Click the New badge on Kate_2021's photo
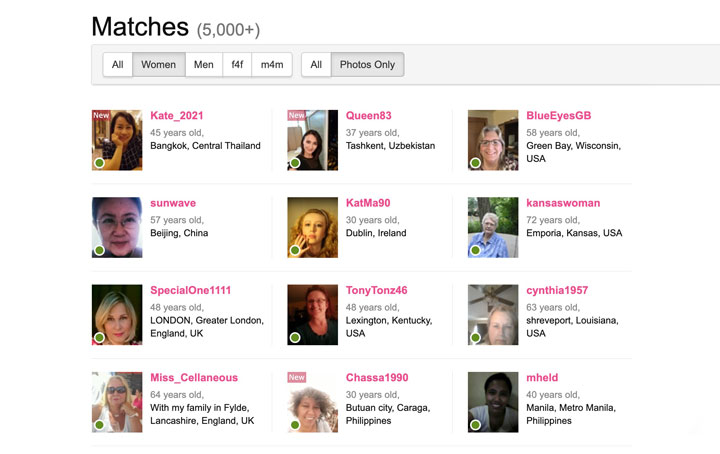 pyautogui.click(x=101, y=115)
